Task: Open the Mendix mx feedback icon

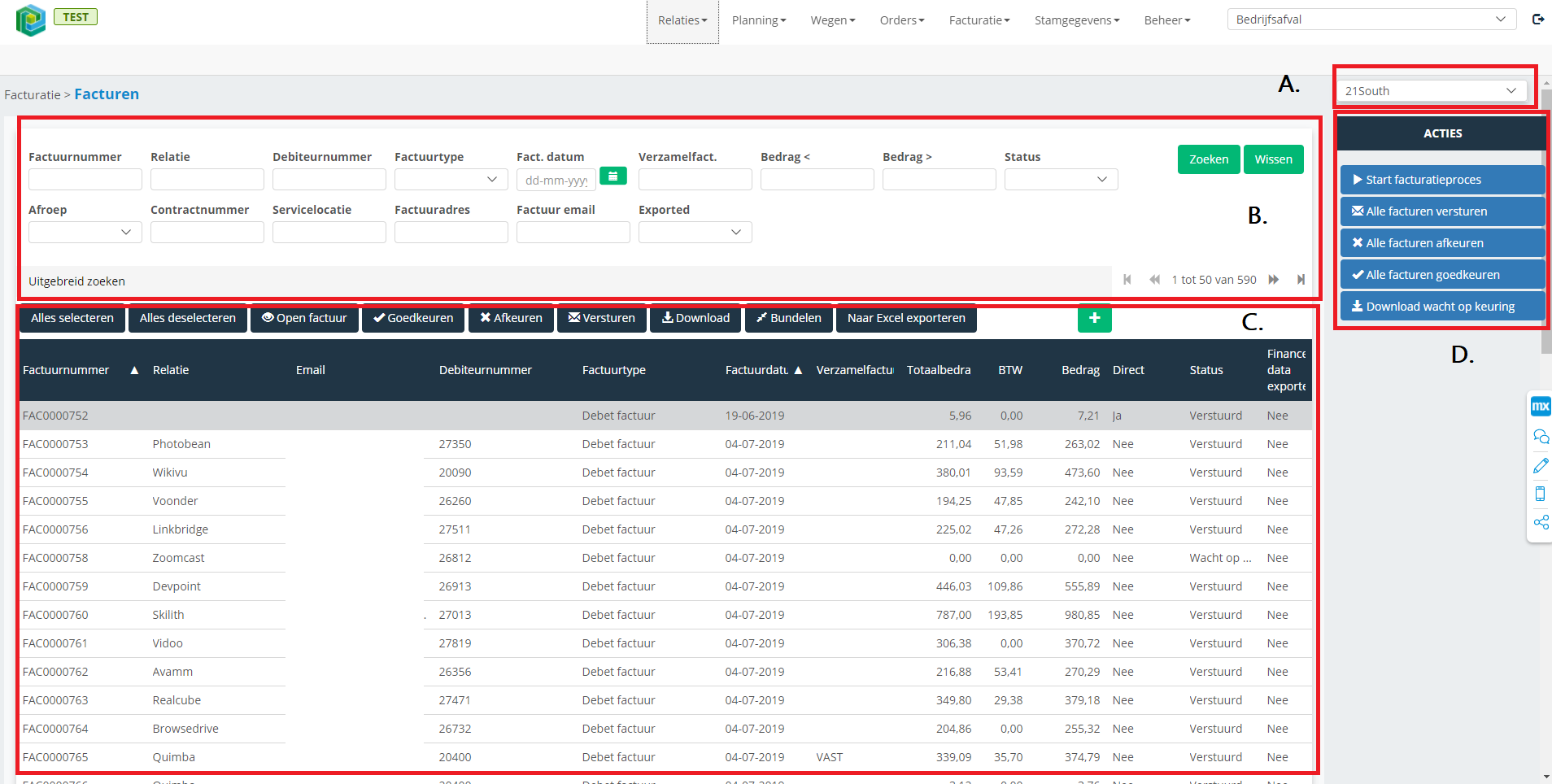Action: click(x=1541, y=407)
